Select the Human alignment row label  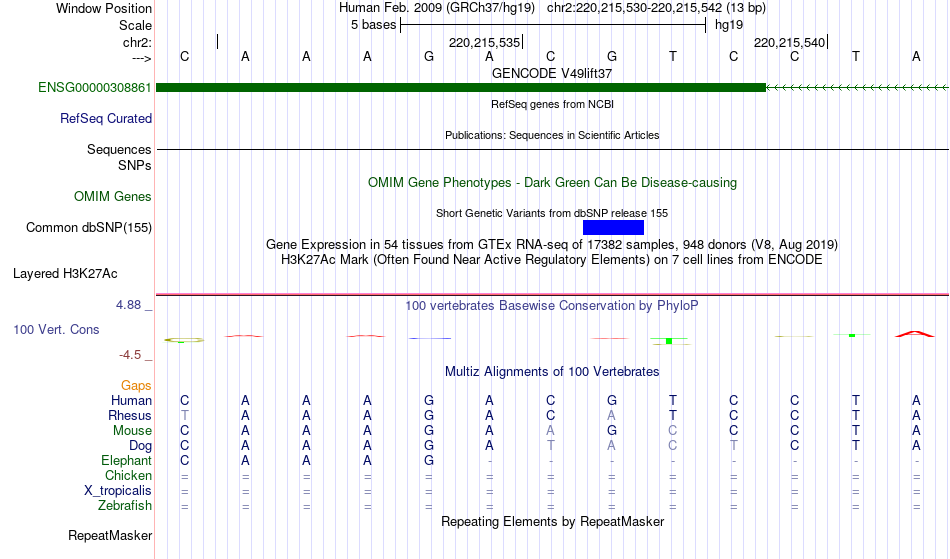[x=131, y=400]
